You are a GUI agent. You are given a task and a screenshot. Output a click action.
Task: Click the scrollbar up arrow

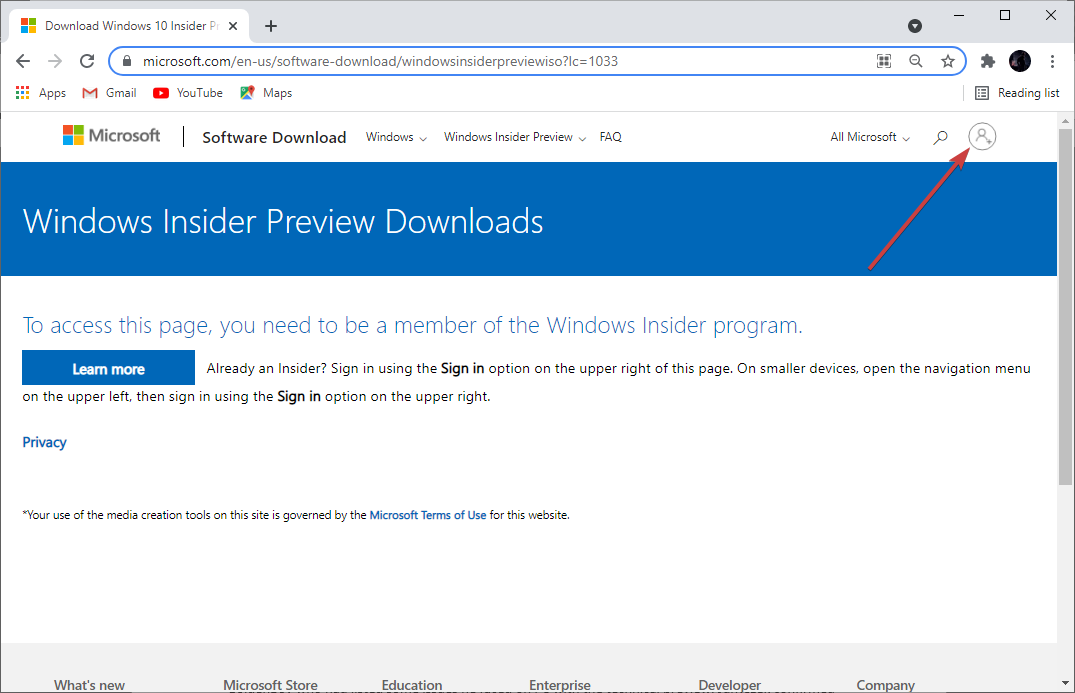[x=1065, y=121]
